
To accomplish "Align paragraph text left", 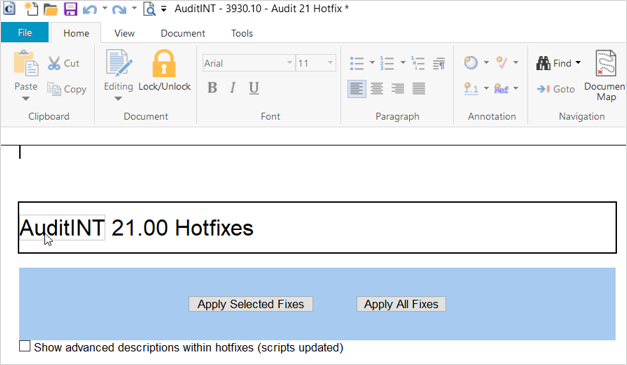I will coord(357,88).
